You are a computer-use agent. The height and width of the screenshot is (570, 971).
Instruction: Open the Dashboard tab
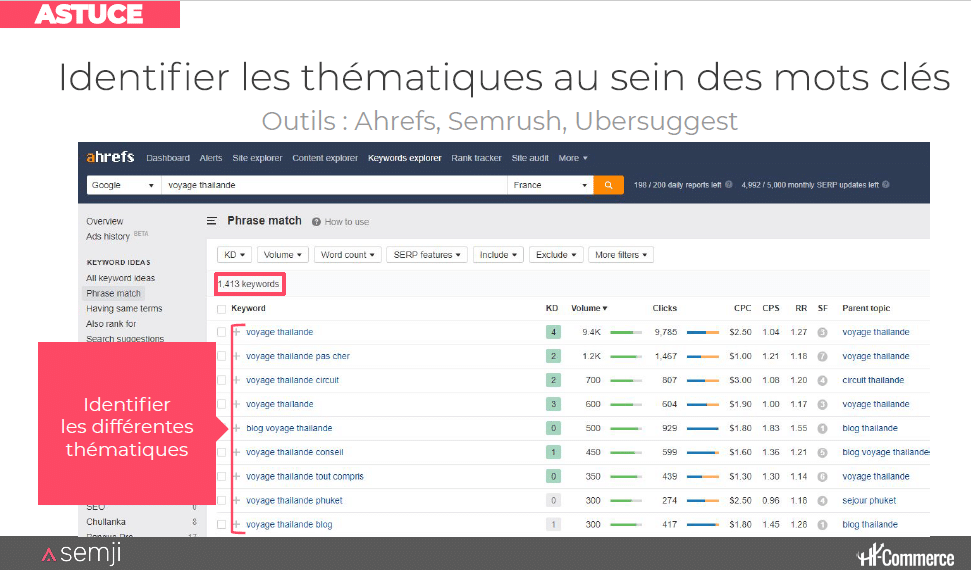point(168,158)
